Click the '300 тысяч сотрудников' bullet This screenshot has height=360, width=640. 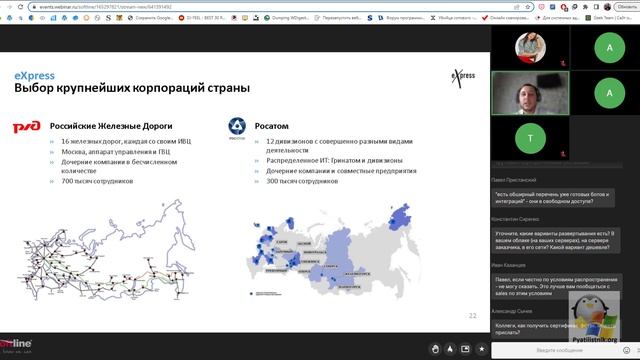[x=302, y=181]
